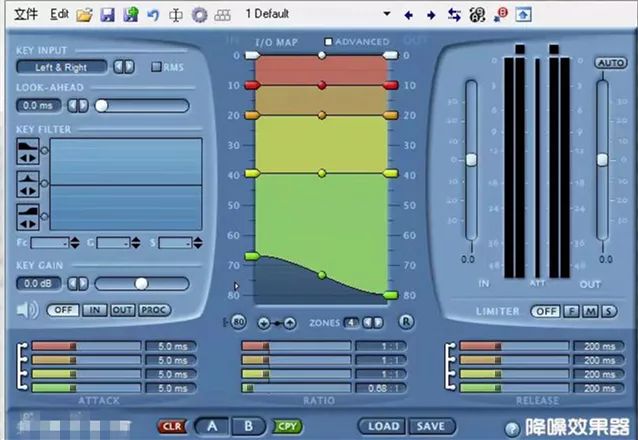Click the help question mark icon
The height and width of the screenshot is (440, 638).
click(x=512, y=429)
